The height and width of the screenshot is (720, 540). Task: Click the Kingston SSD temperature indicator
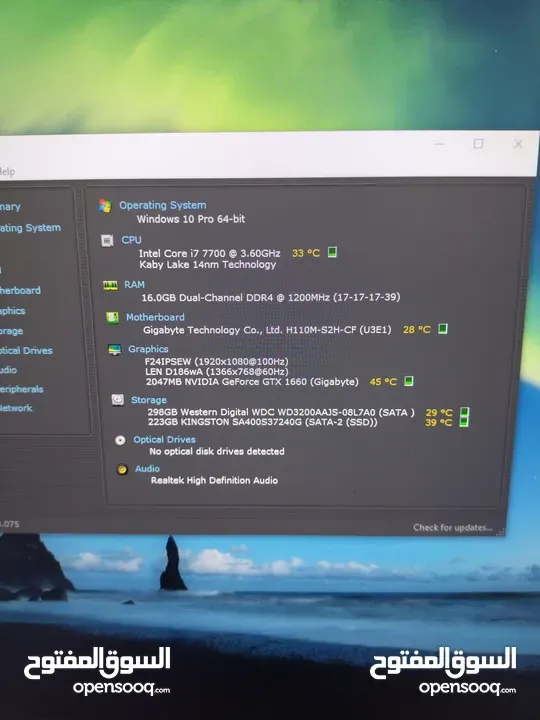pos(464,422)
